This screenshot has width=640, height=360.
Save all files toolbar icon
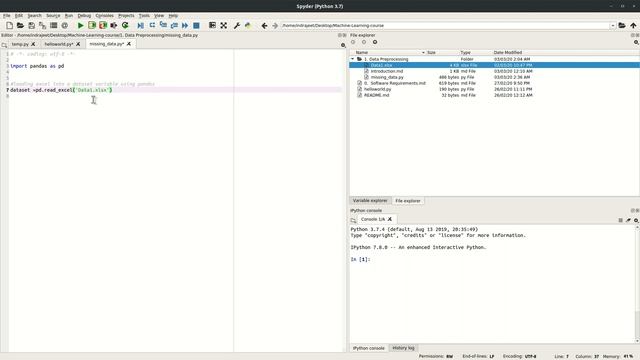coord(42,25)
